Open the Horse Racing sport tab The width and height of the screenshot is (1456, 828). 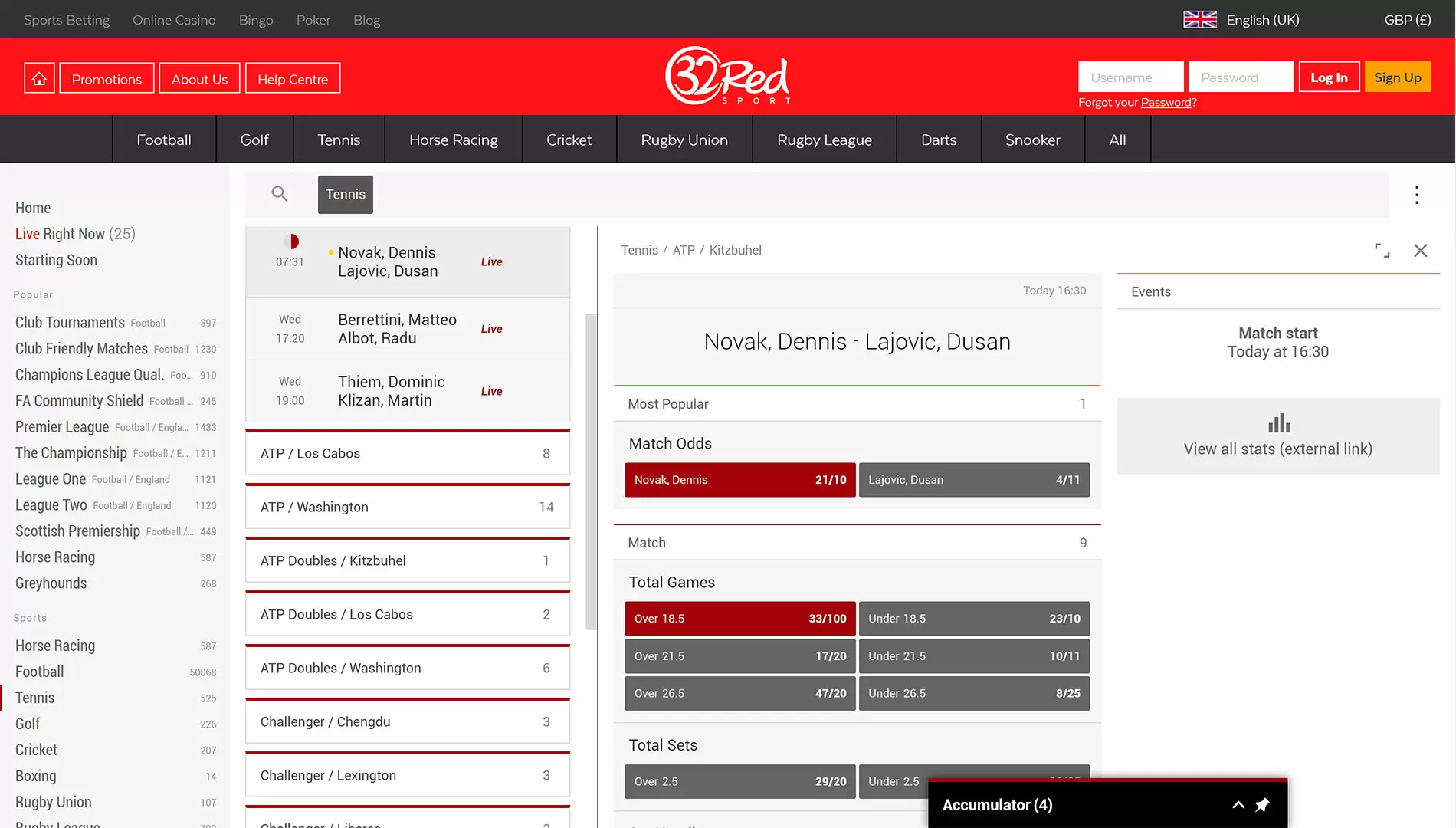click(454, 140)
